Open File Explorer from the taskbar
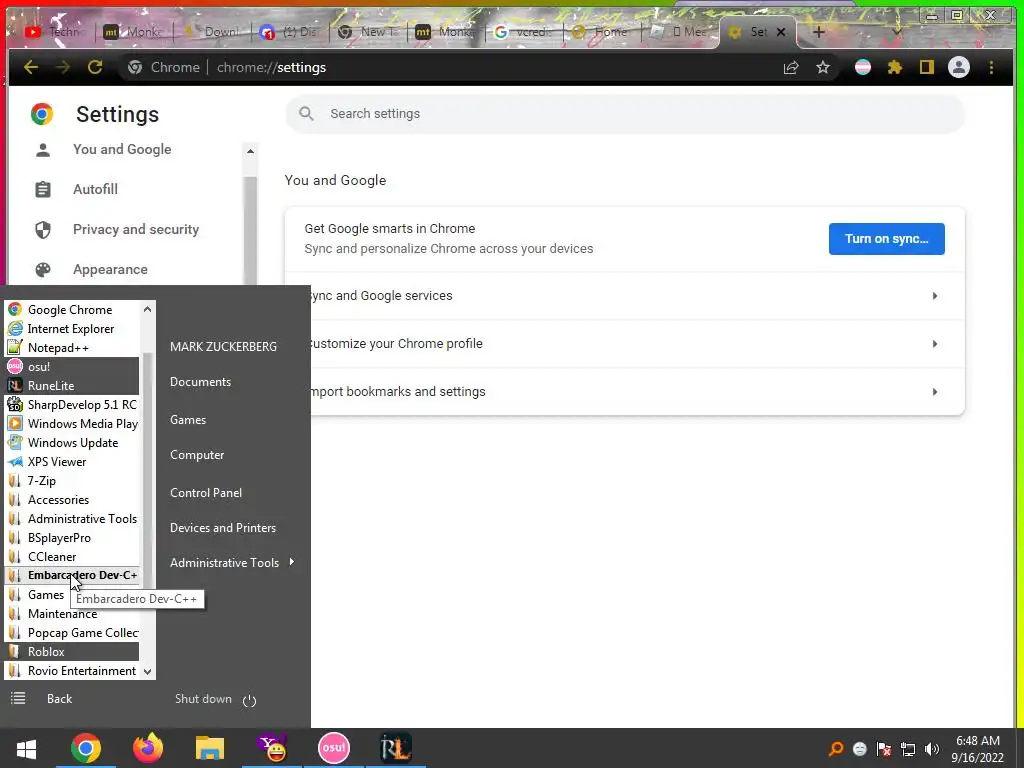The height and width of the screenshot is (768, 1024). coord(210,748)
